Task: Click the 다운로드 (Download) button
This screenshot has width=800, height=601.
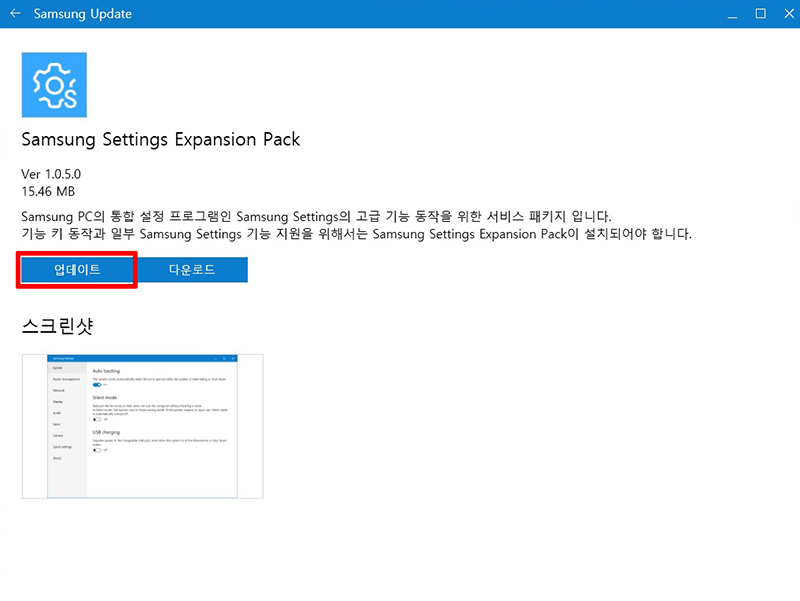Action: click(x=192, y=269)
